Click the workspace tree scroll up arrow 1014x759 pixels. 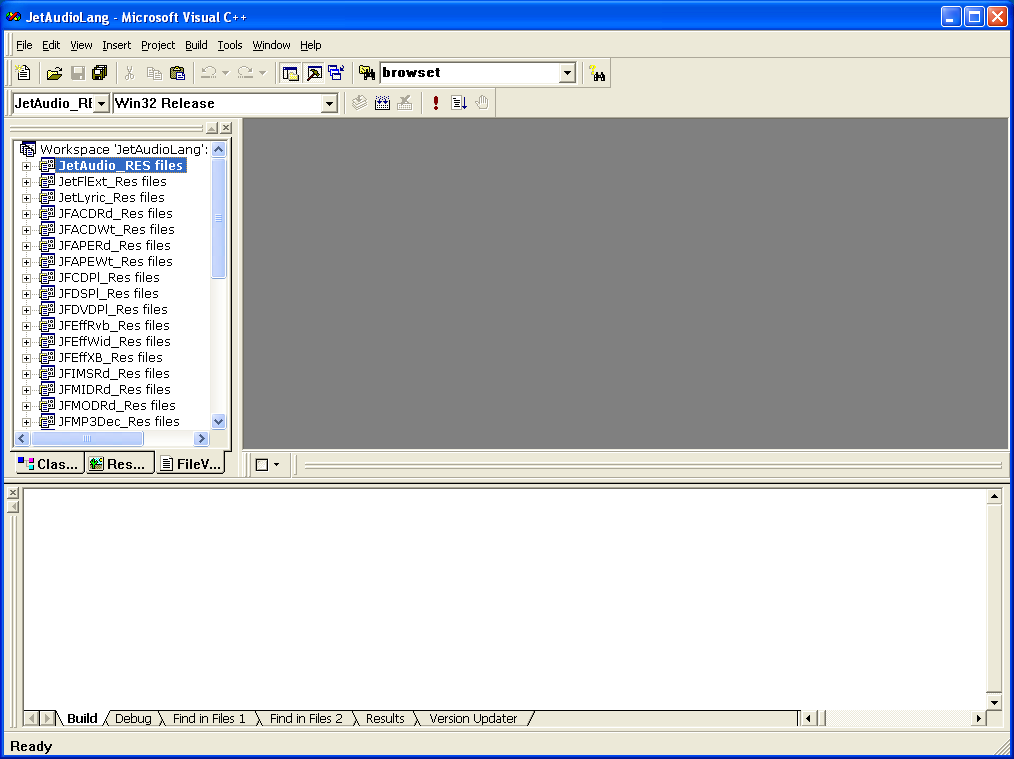coord(219,149)
